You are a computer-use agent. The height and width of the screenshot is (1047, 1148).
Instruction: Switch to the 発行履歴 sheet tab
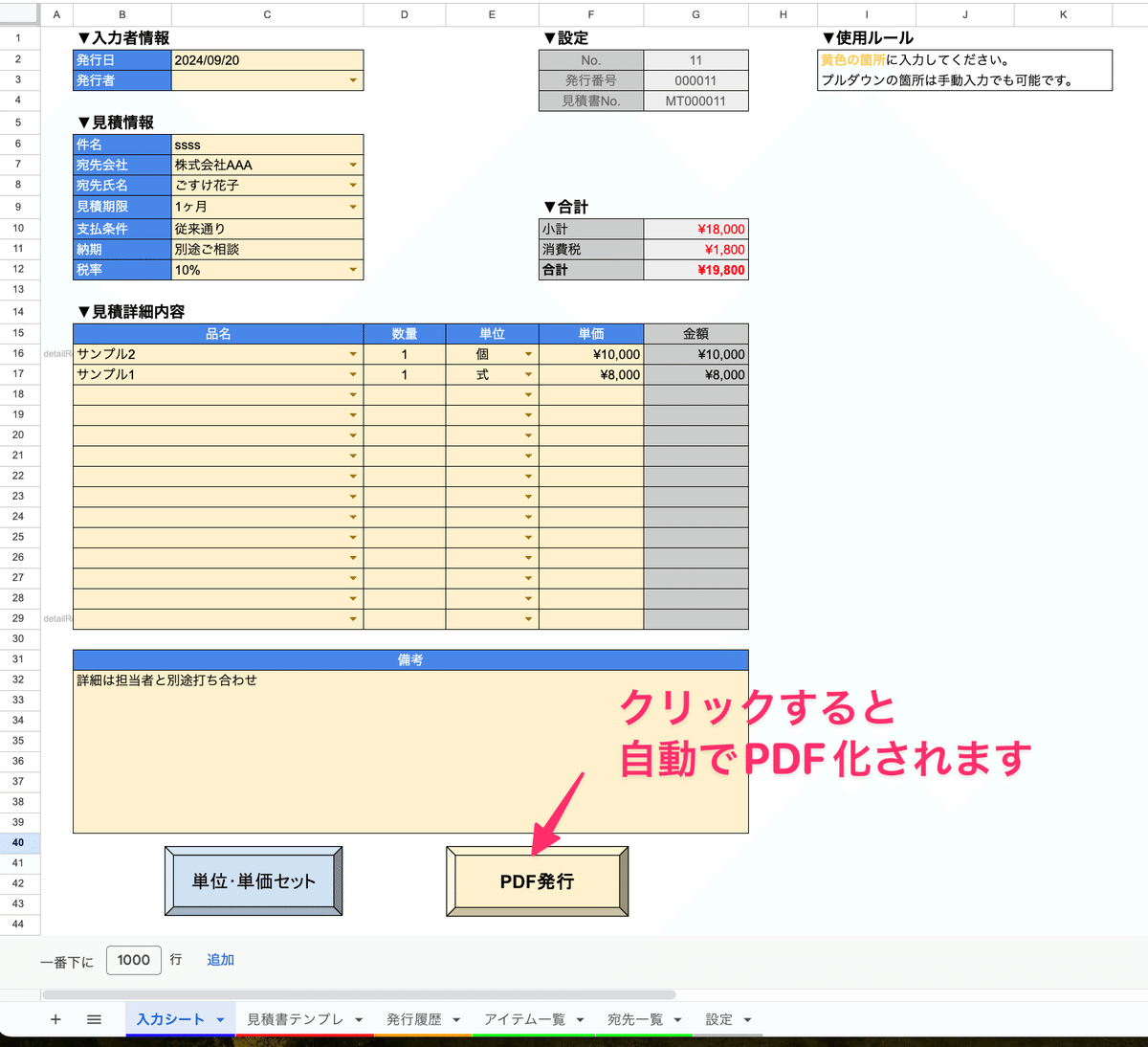(415, 1019)
